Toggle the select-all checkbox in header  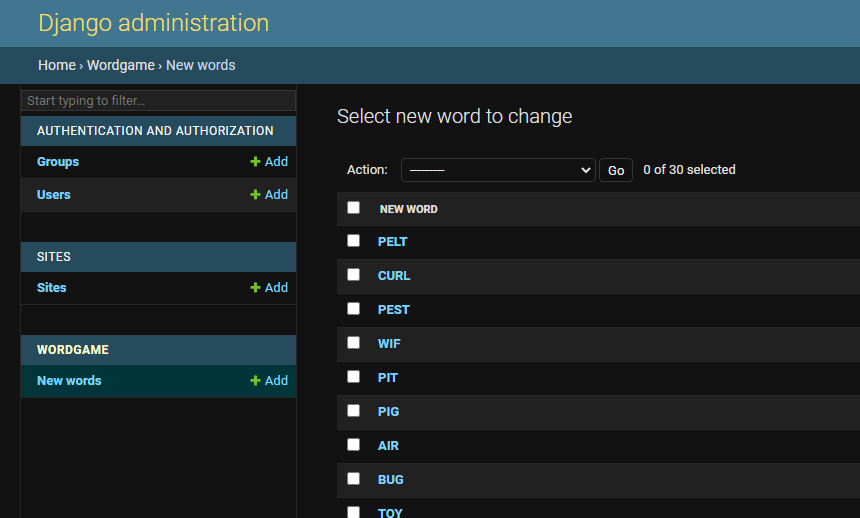click(353, 208)
